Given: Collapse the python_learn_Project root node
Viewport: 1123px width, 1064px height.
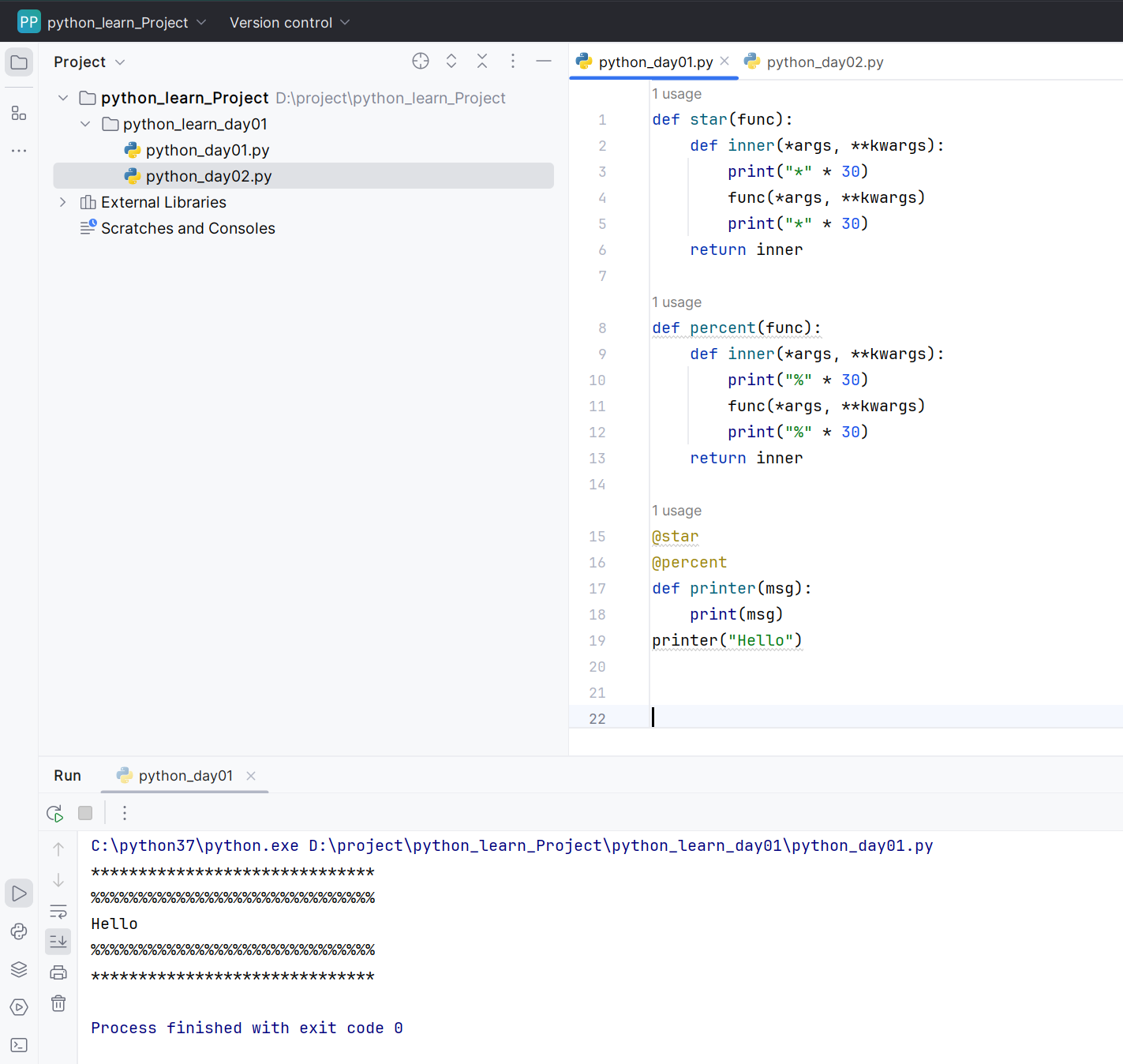Looking at the screenshot, I should pyautogui.click(x=63, y=98).
